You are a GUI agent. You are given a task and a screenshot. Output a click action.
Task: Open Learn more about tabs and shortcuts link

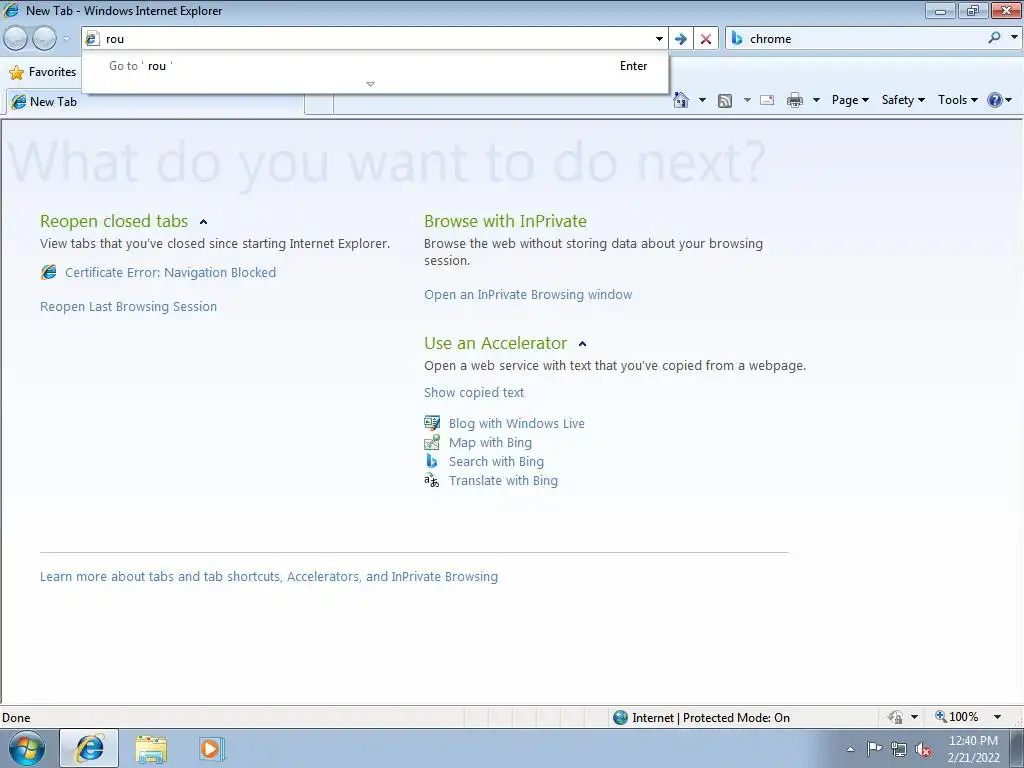(x=268, y=577)
